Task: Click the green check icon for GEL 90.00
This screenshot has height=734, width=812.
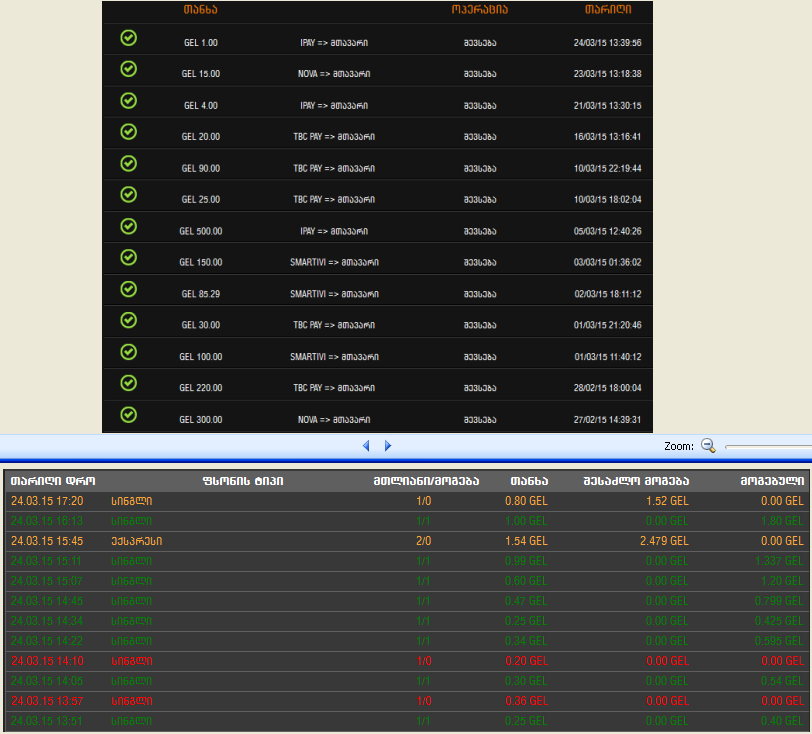Action: (x=128, y=163)
